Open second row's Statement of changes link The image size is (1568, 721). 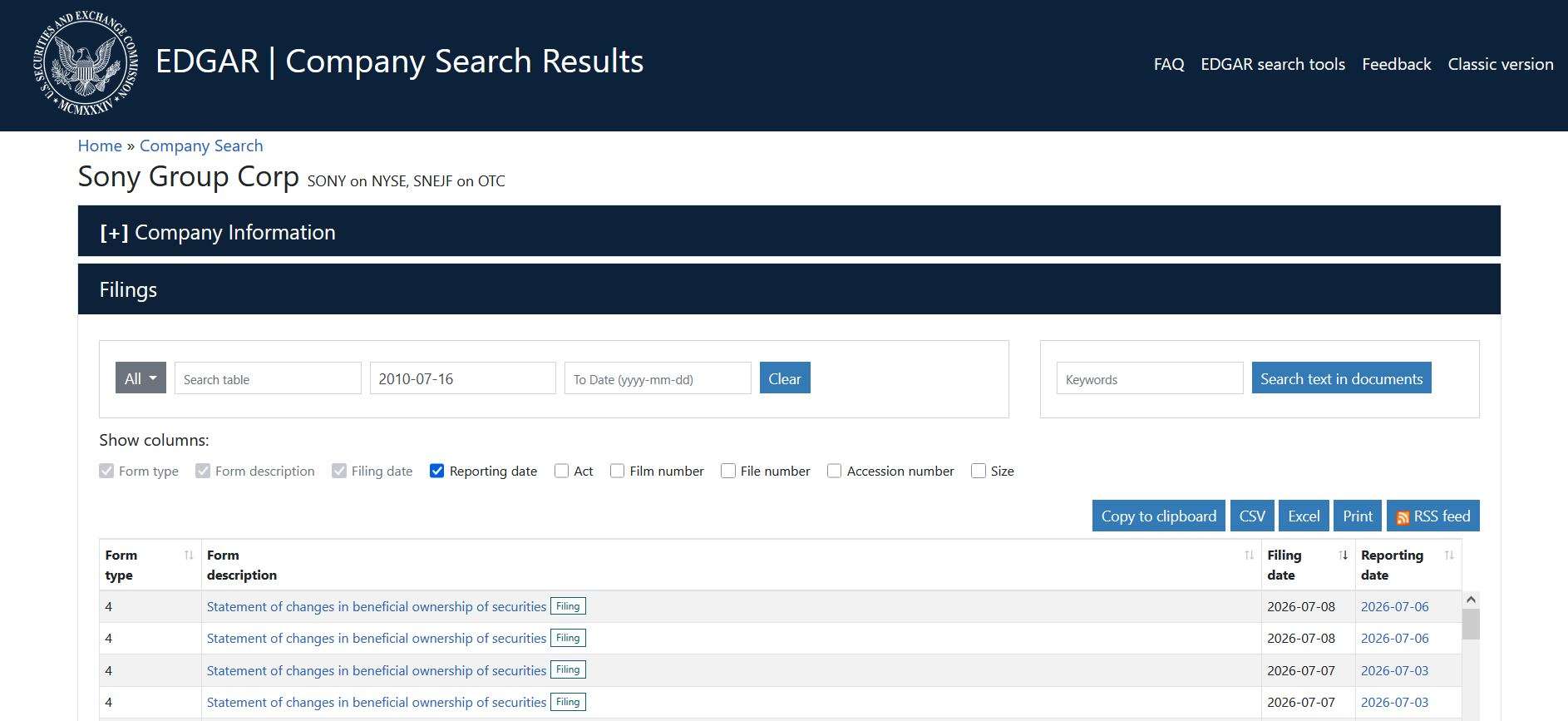[377, 639]
